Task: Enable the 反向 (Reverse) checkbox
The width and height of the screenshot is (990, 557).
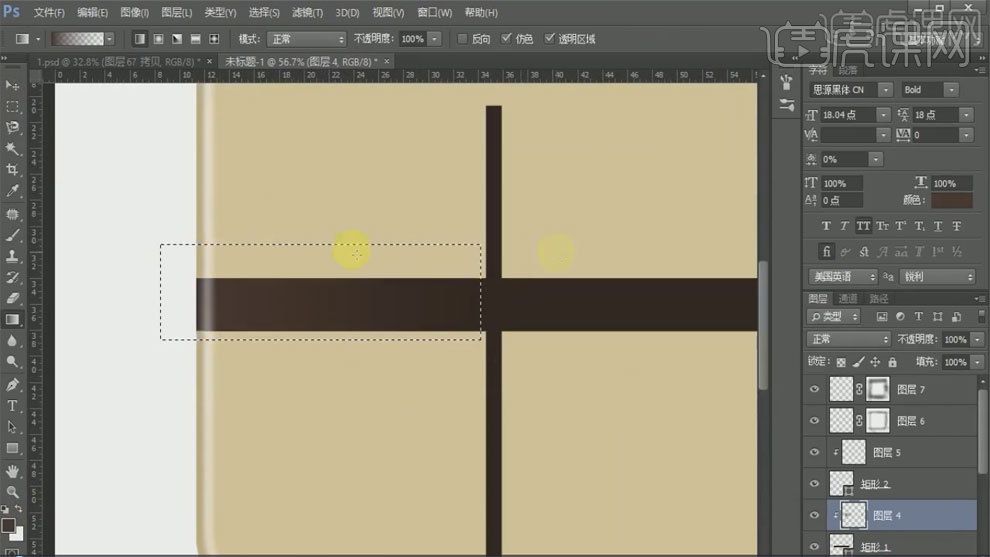Action: click(x=462, y=39)
